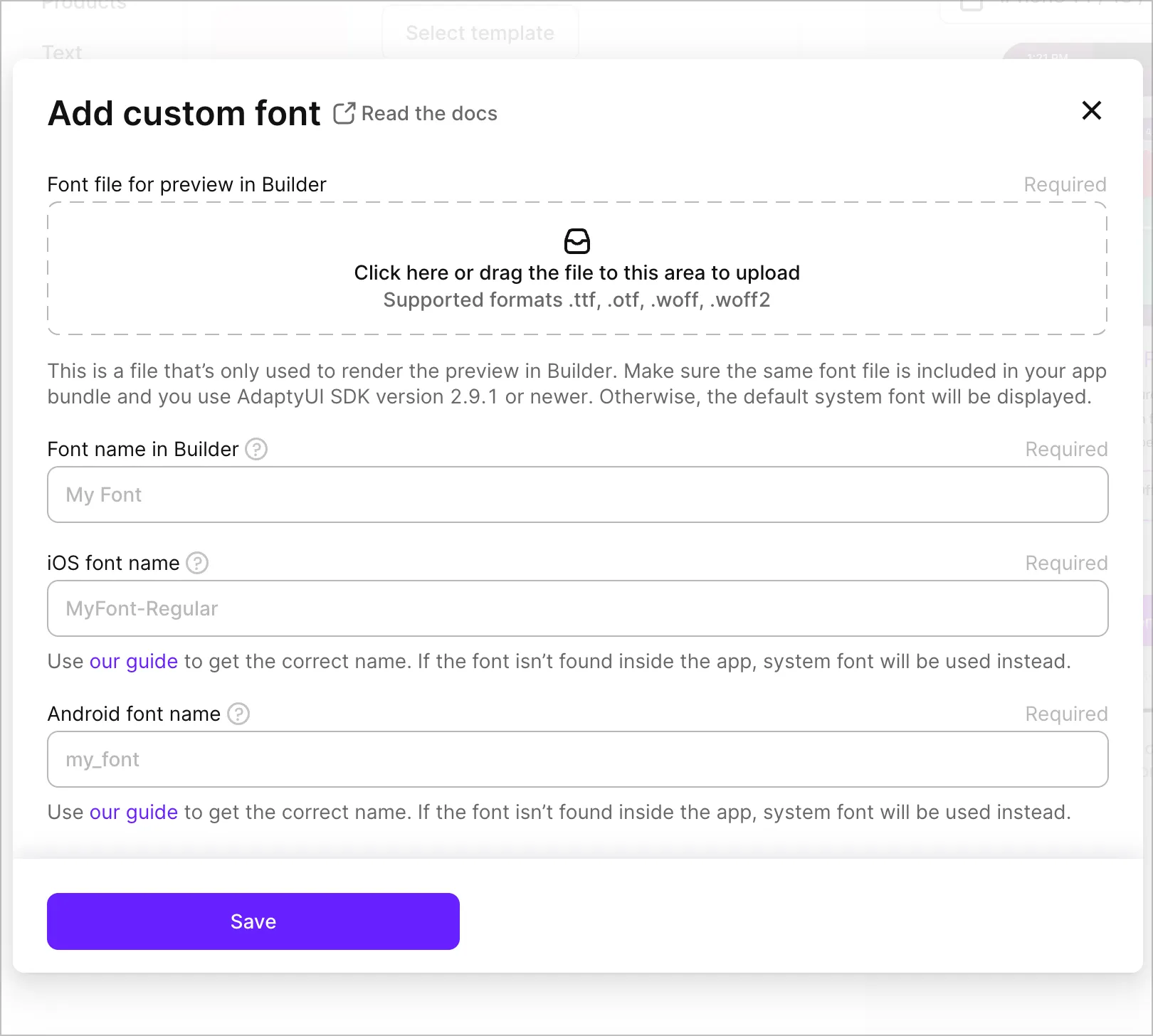Open help tooltip for Font name in Builder
The width and height of the screenshot is (1153, 1036).
[x=256, y=450]
